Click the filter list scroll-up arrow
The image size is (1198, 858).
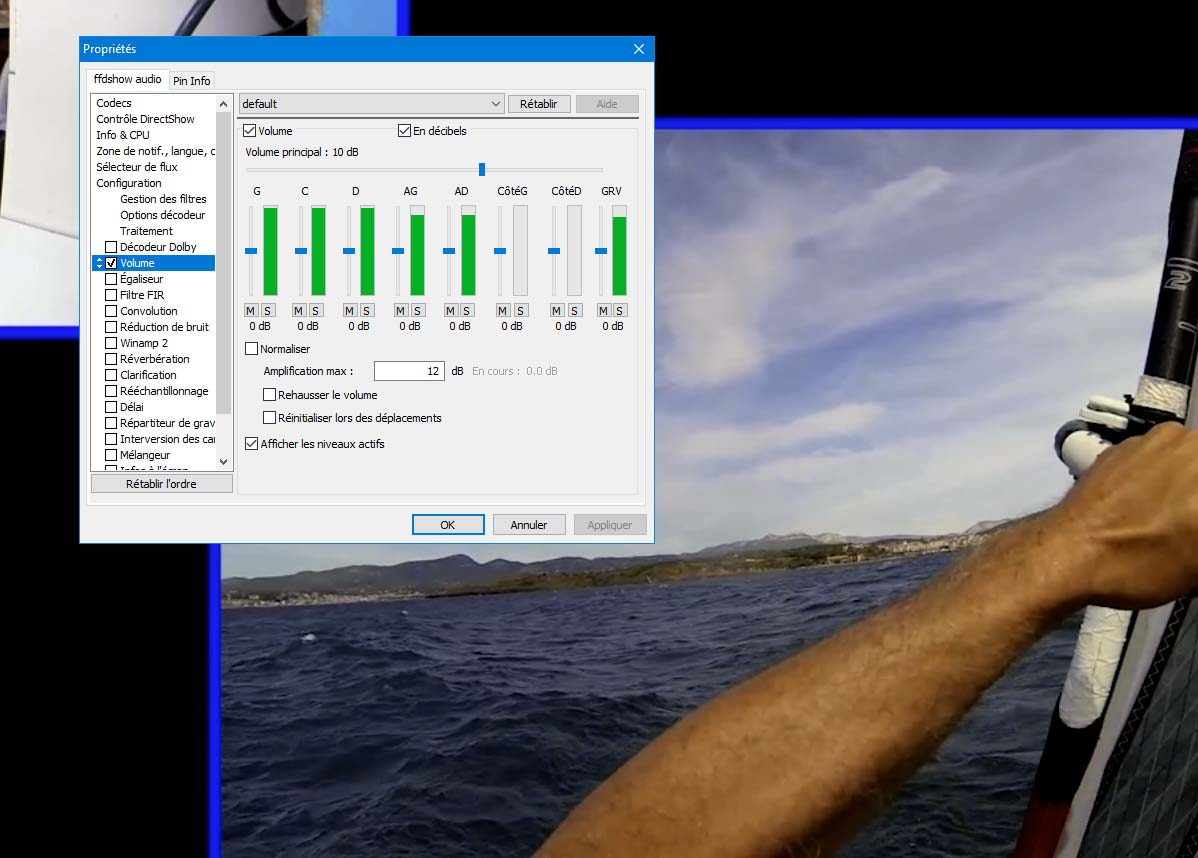223,104
